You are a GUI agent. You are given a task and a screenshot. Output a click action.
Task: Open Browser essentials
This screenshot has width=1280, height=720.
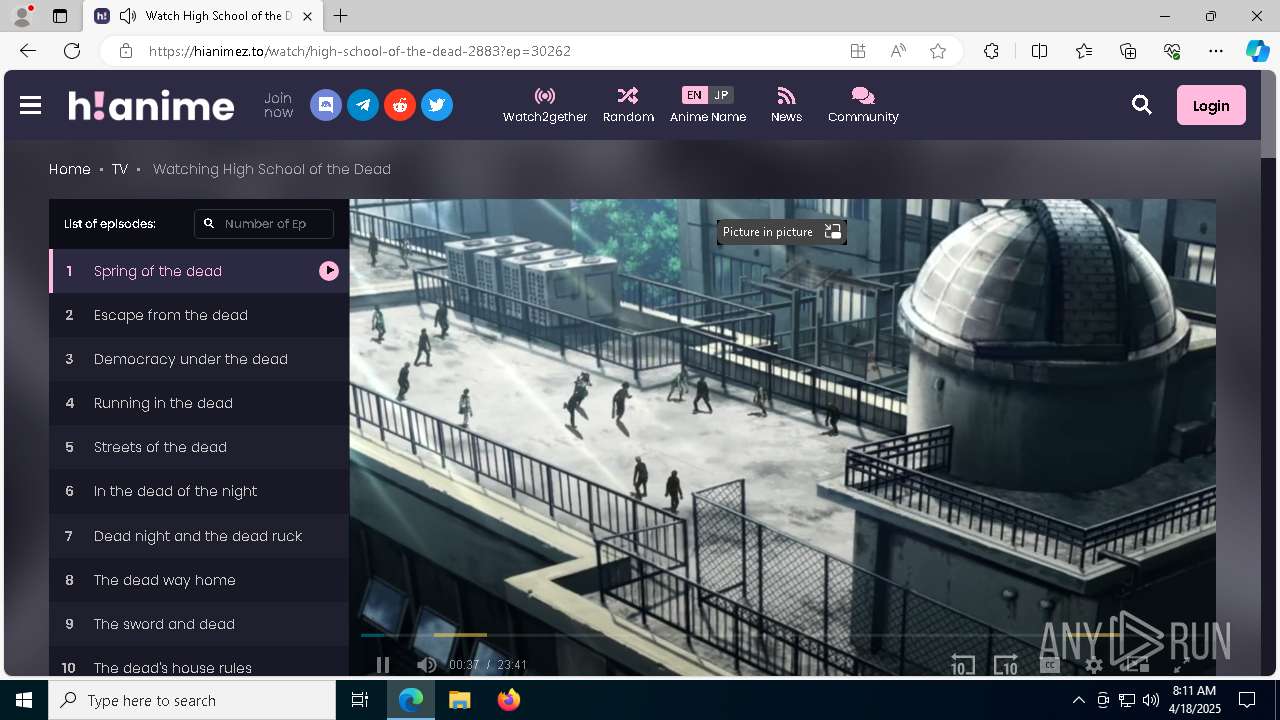click(x=1172, y=51)
